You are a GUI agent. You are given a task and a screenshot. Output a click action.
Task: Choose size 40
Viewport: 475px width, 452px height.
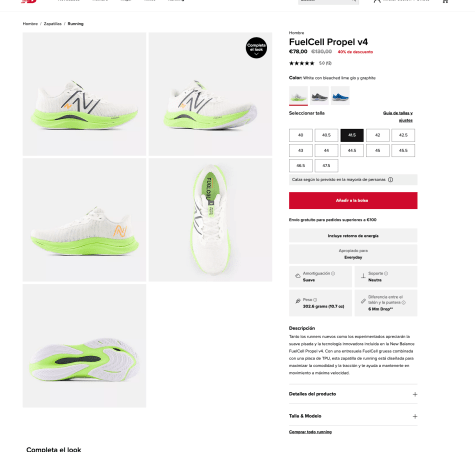click(301, 135)
